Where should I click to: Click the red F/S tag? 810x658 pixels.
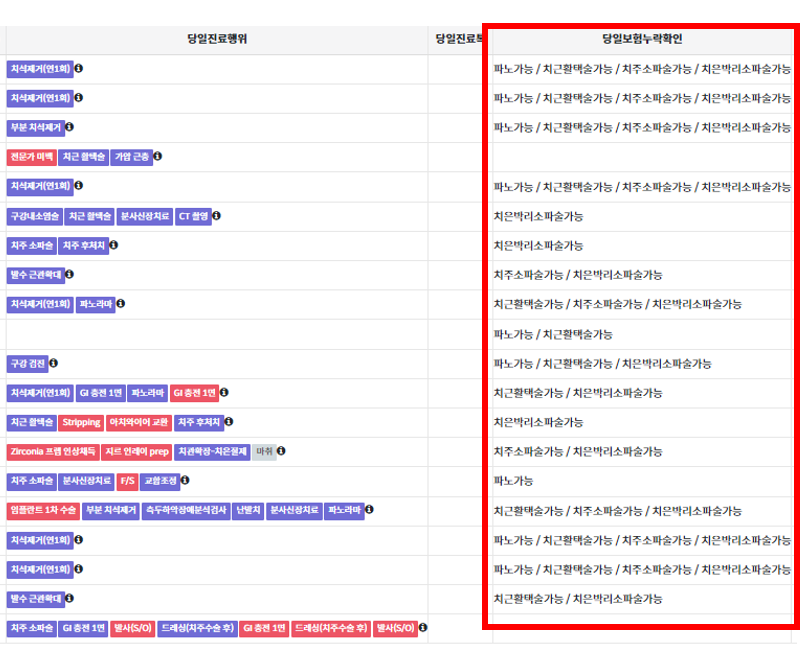tap(128, 481)
